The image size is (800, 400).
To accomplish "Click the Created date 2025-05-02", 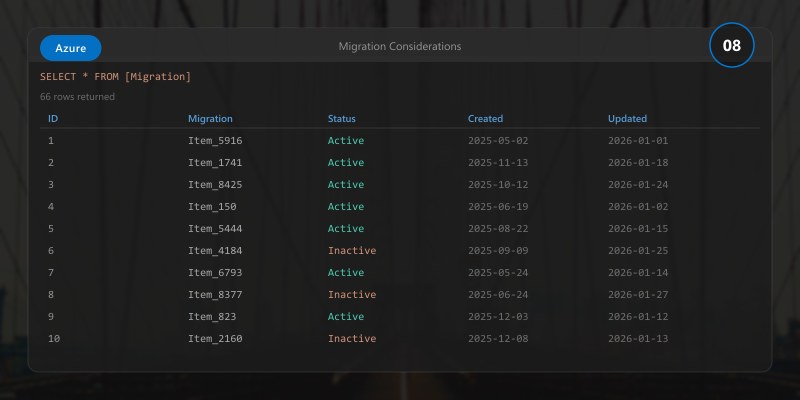I will pos(498,140).
